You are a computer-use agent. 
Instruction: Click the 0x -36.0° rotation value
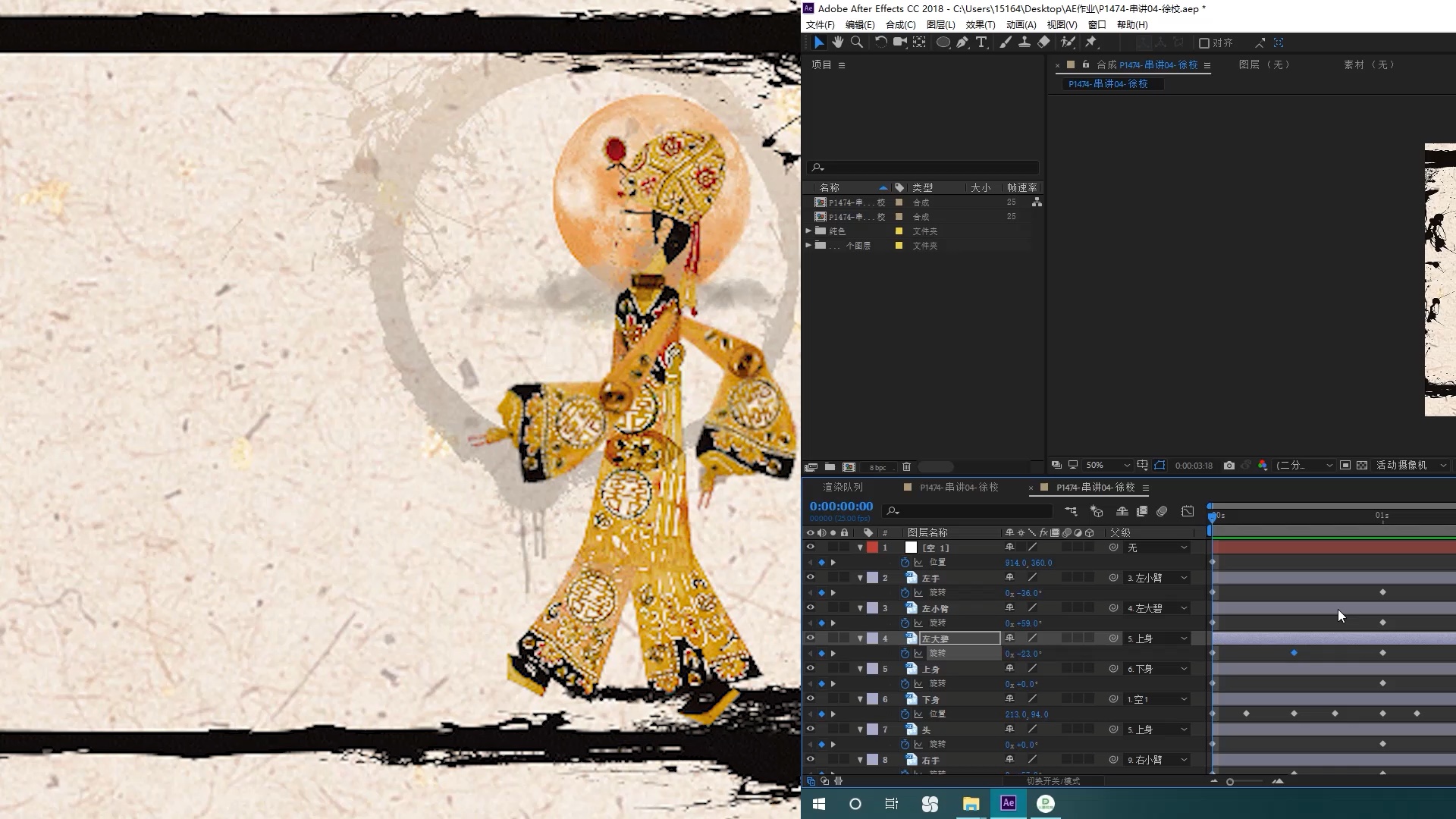pyautogui.click(x=1023, y=593)
